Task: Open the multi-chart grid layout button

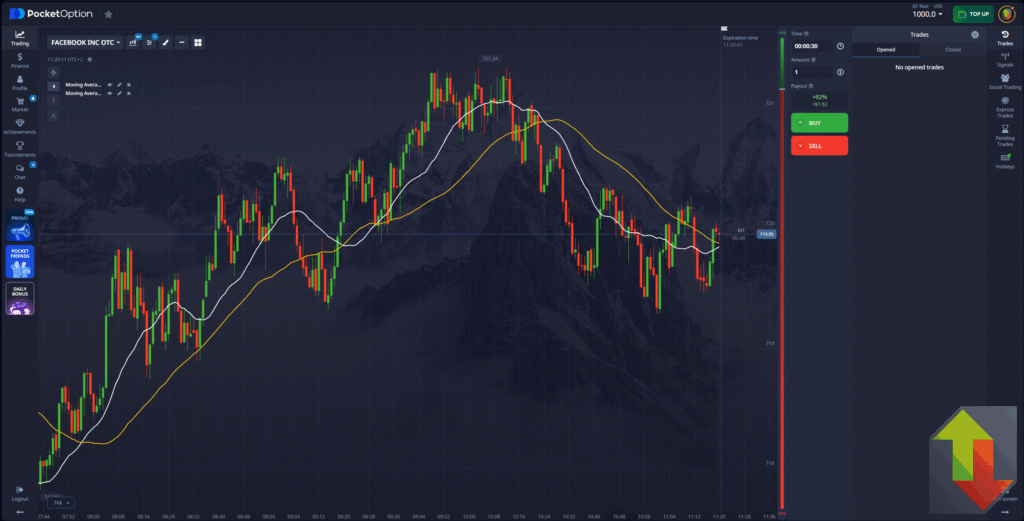Action: point(198,42)
